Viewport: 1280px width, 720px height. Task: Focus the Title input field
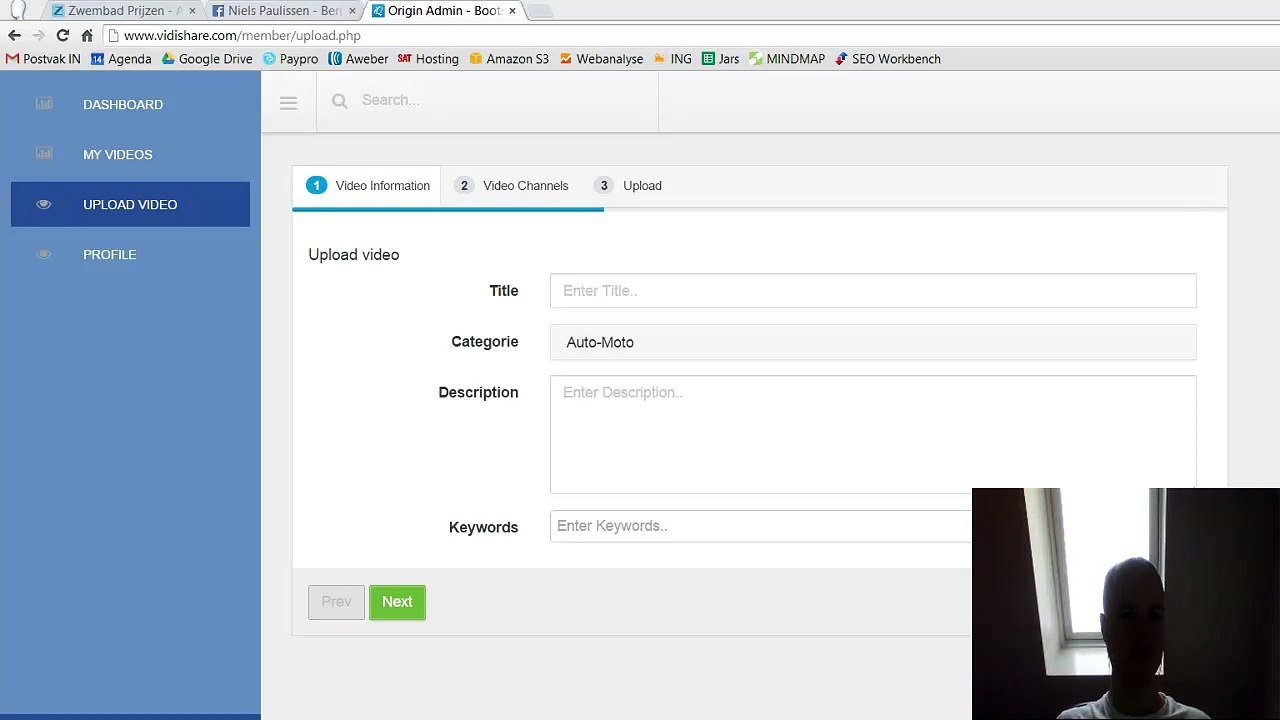pos(873,291)
